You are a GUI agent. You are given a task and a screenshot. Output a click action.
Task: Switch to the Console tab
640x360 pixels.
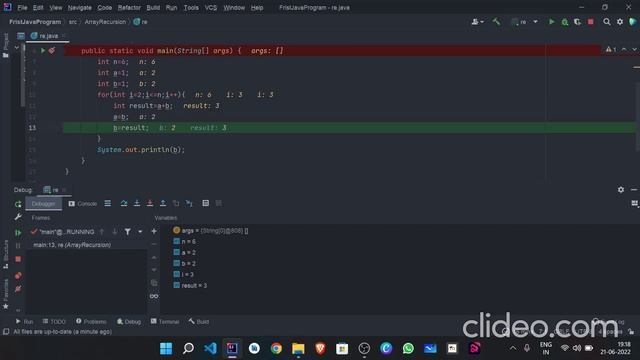(x=82, y=203)
